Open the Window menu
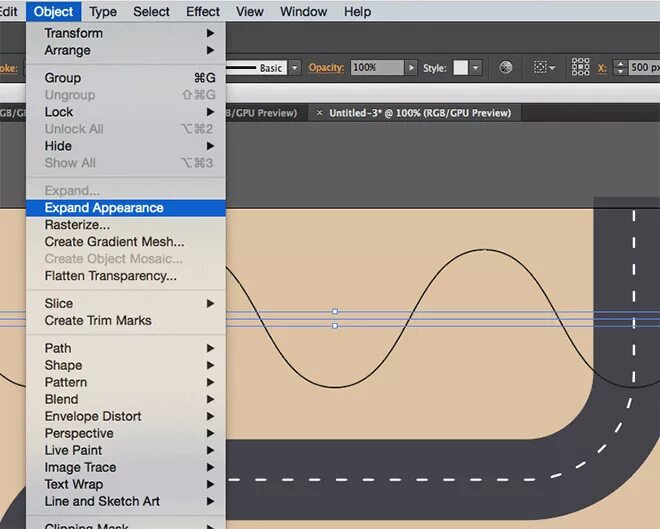660x529 pixels. pyautogui.click(x=303, y=11)
